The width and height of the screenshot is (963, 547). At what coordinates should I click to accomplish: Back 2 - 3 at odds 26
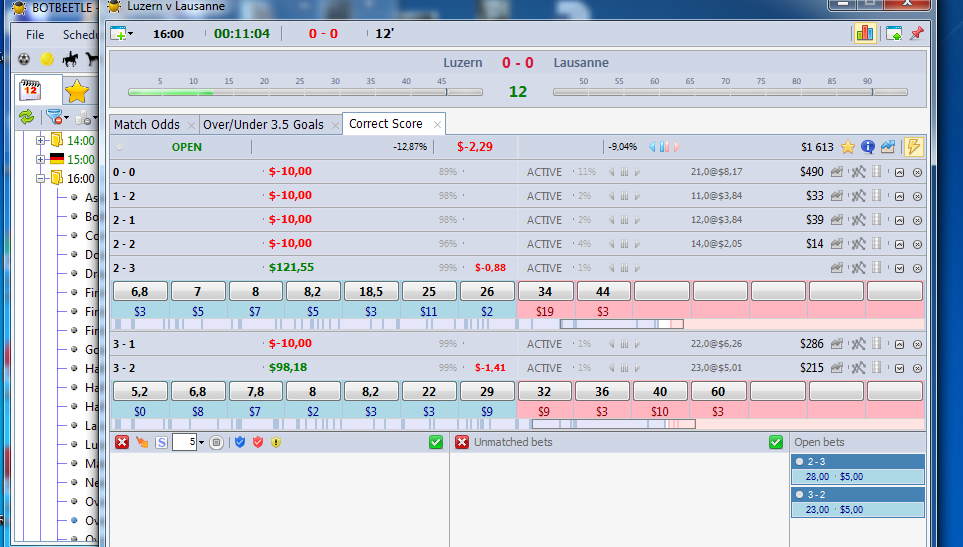[487, 292]
